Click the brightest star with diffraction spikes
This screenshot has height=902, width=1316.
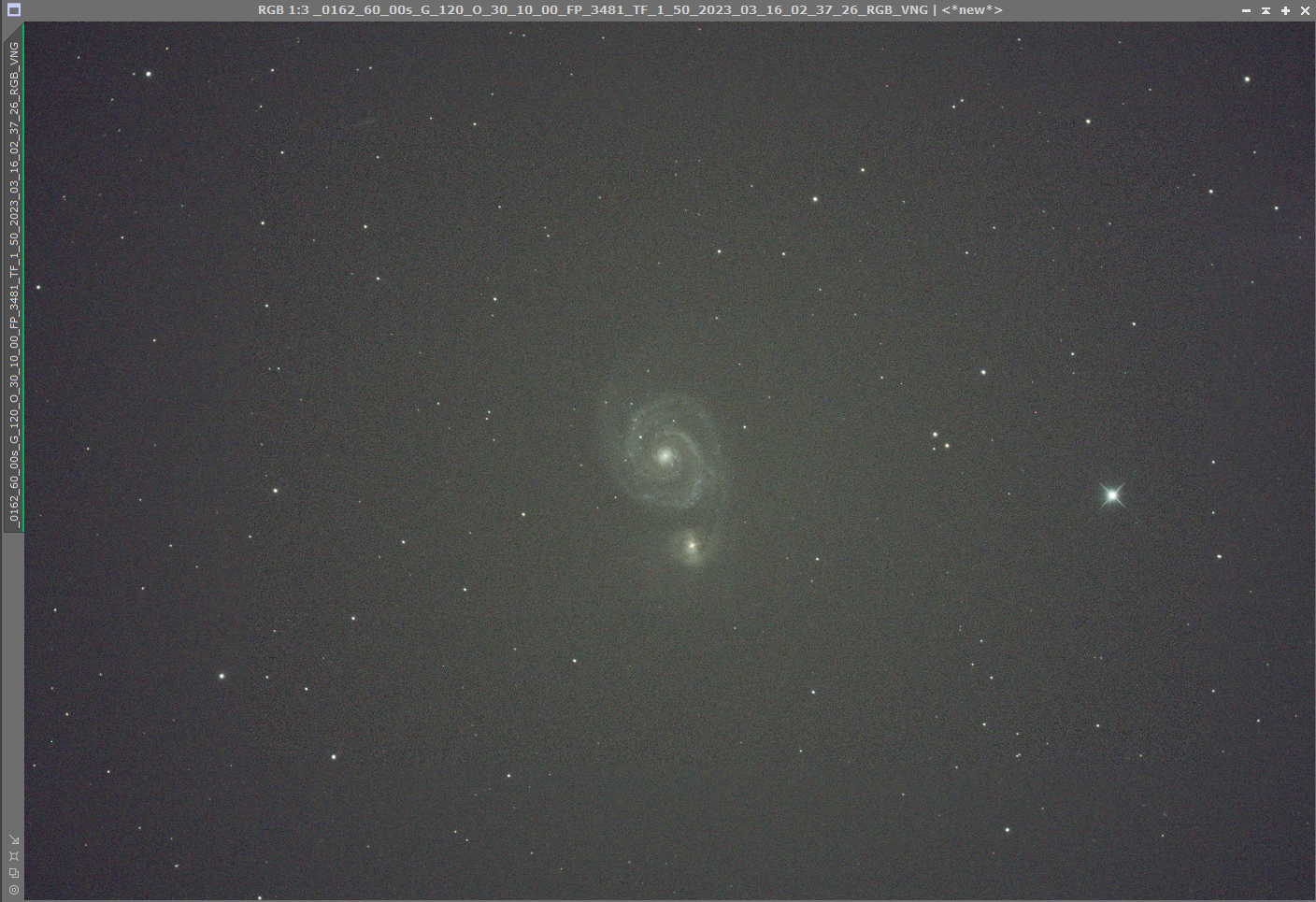(1112, 494)
